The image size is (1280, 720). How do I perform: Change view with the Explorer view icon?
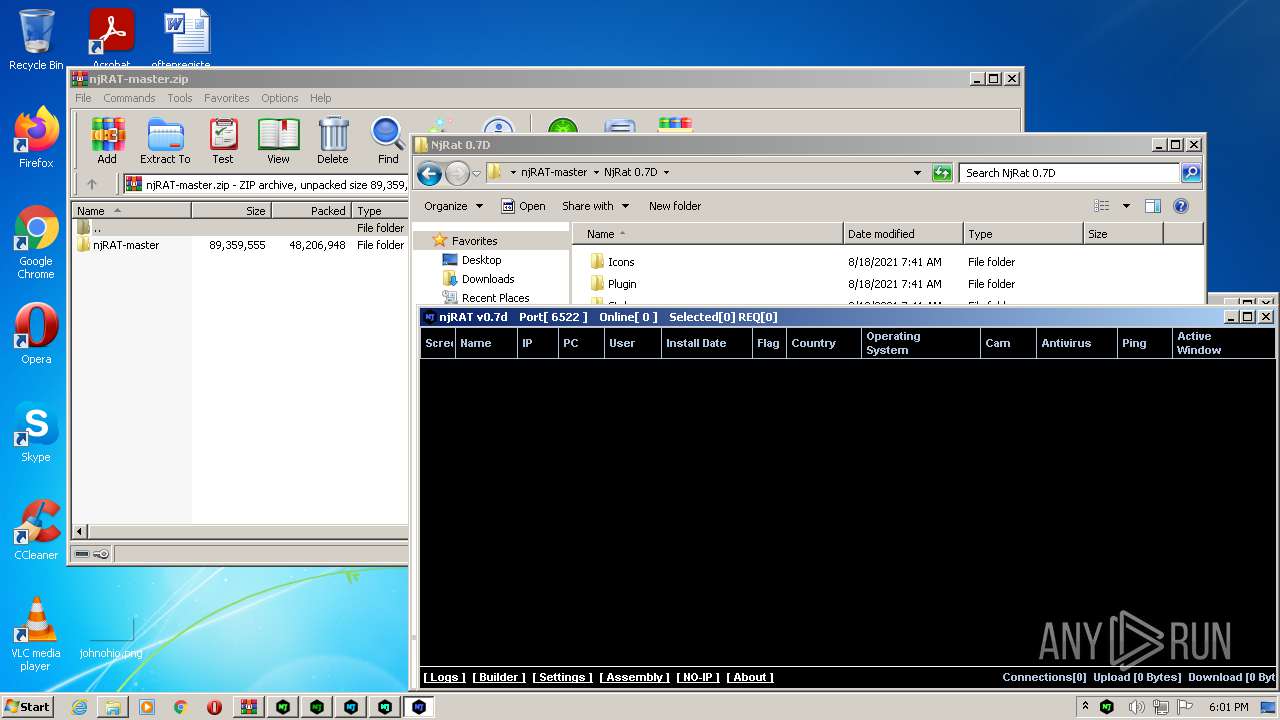point(1102,206)
